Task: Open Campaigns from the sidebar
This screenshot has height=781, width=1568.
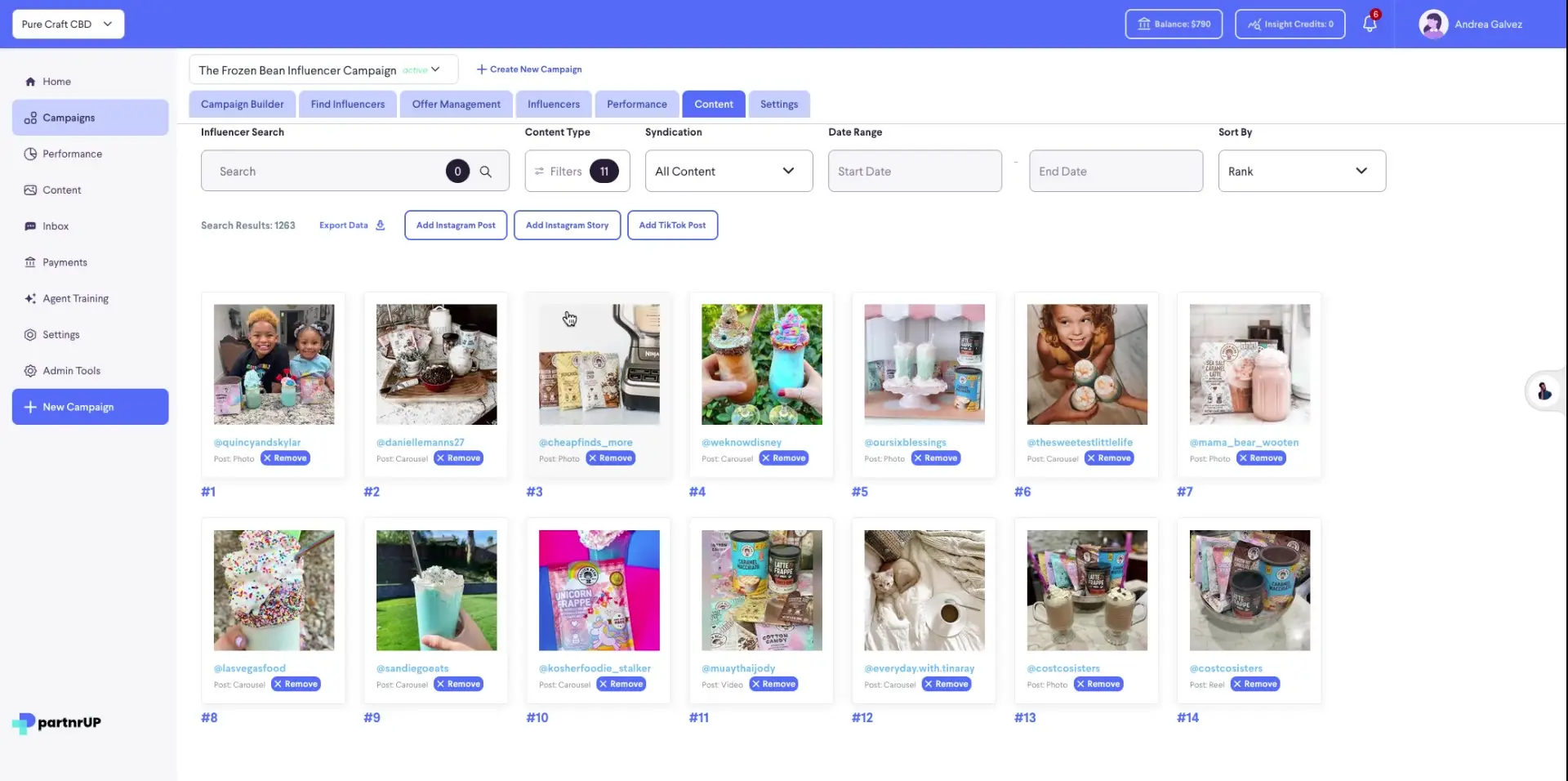Action: click(x=68, y=117)
